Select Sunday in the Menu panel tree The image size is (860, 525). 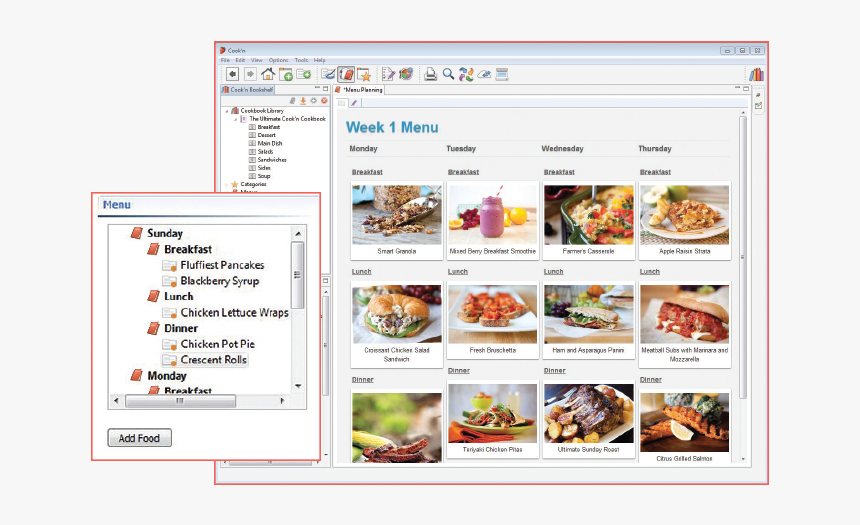pyautogui.click(x=165, y=233)
